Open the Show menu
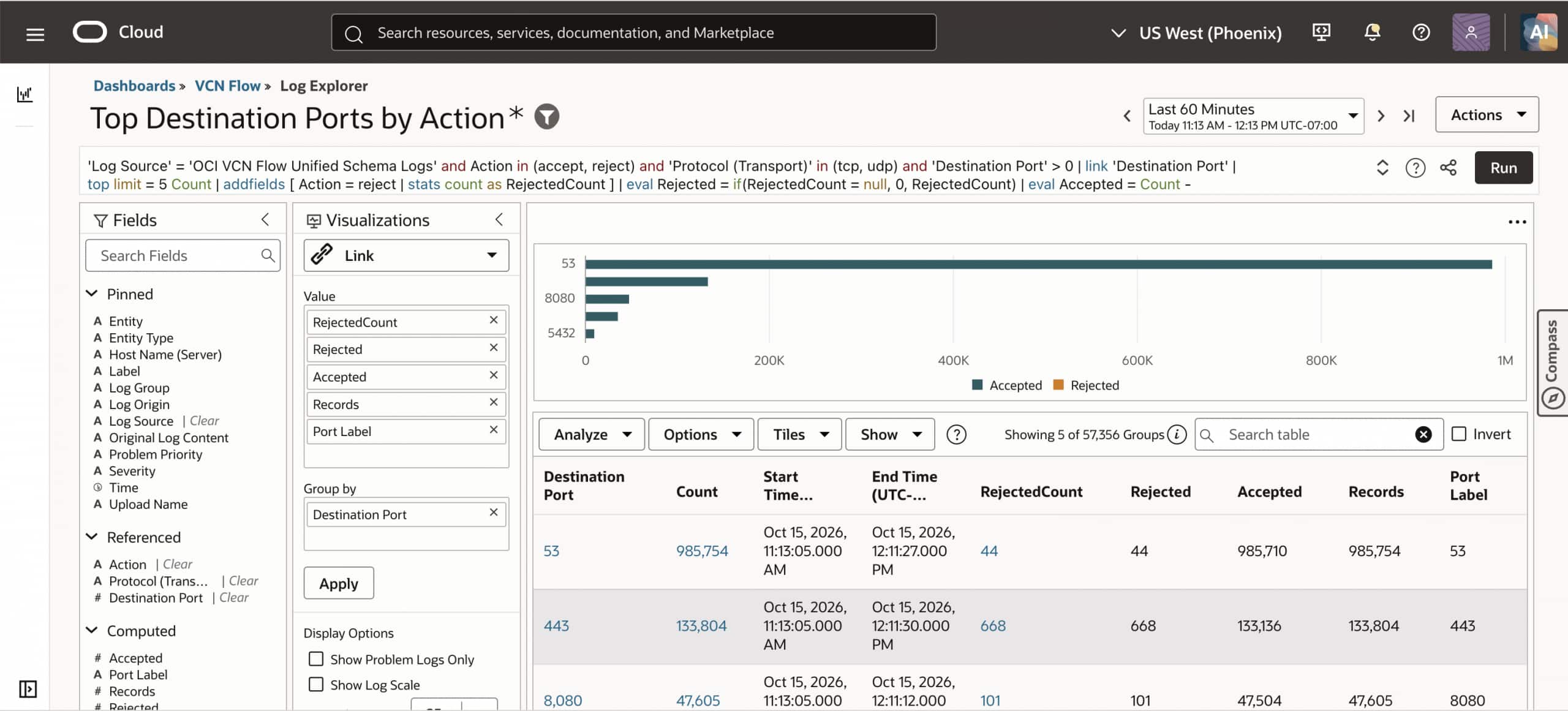This screenshot has height=711, width=1568. [890, 434]
